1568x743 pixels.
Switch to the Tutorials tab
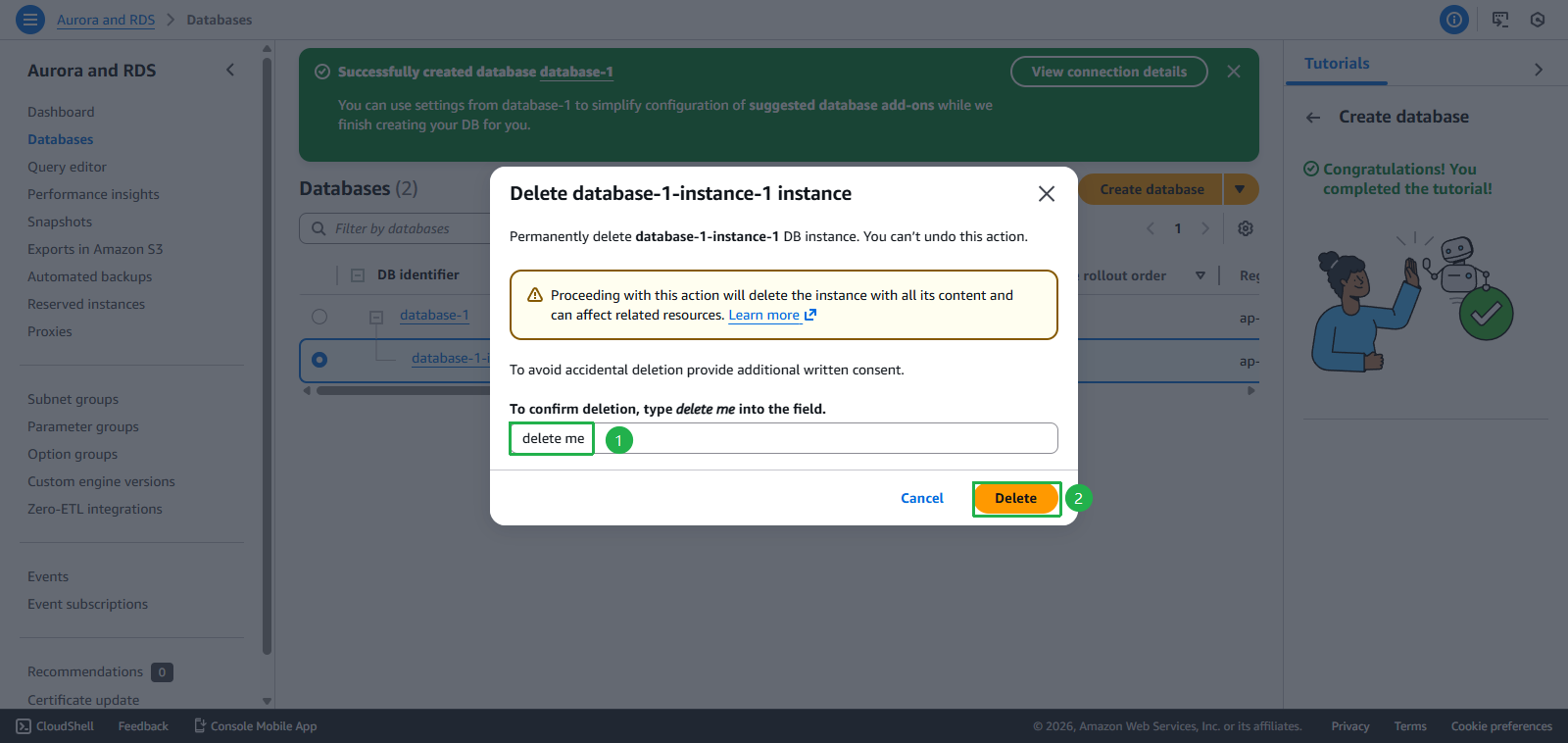point(1337,64)
